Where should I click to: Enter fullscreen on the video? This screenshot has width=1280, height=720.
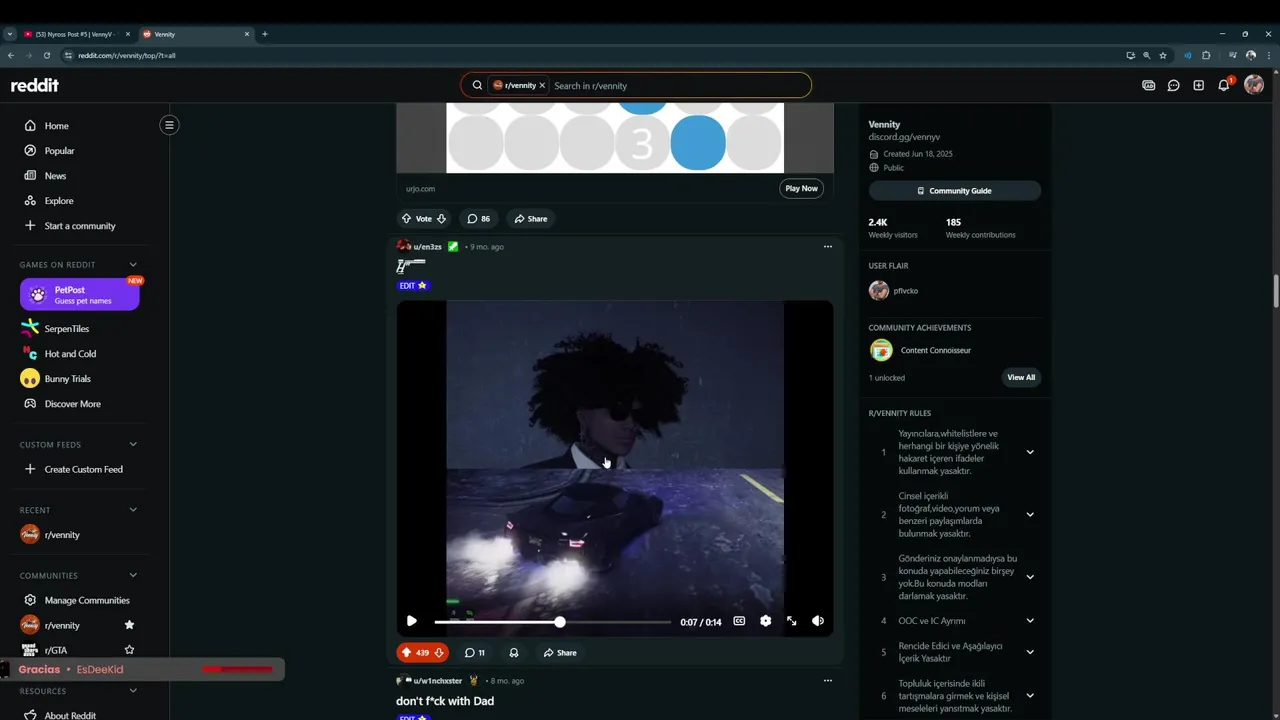791,621
